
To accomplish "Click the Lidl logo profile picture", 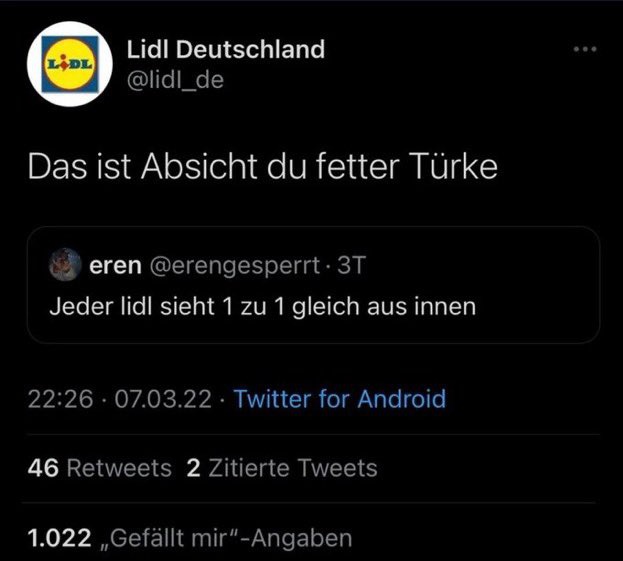I will (67, 63).
